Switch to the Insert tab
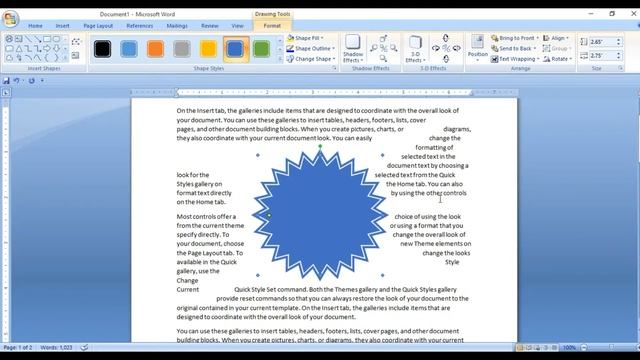The width and height of the screenshot is (640, 360). pyautogui.click(x=62, y=26)
